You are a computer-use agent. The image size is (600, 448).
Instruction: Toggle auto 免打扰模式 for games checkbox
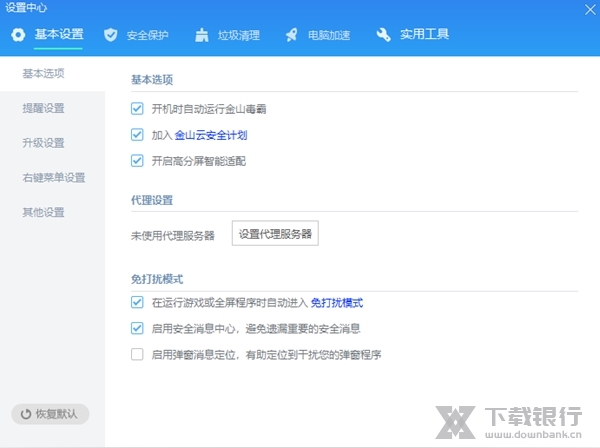click(137, 302)
